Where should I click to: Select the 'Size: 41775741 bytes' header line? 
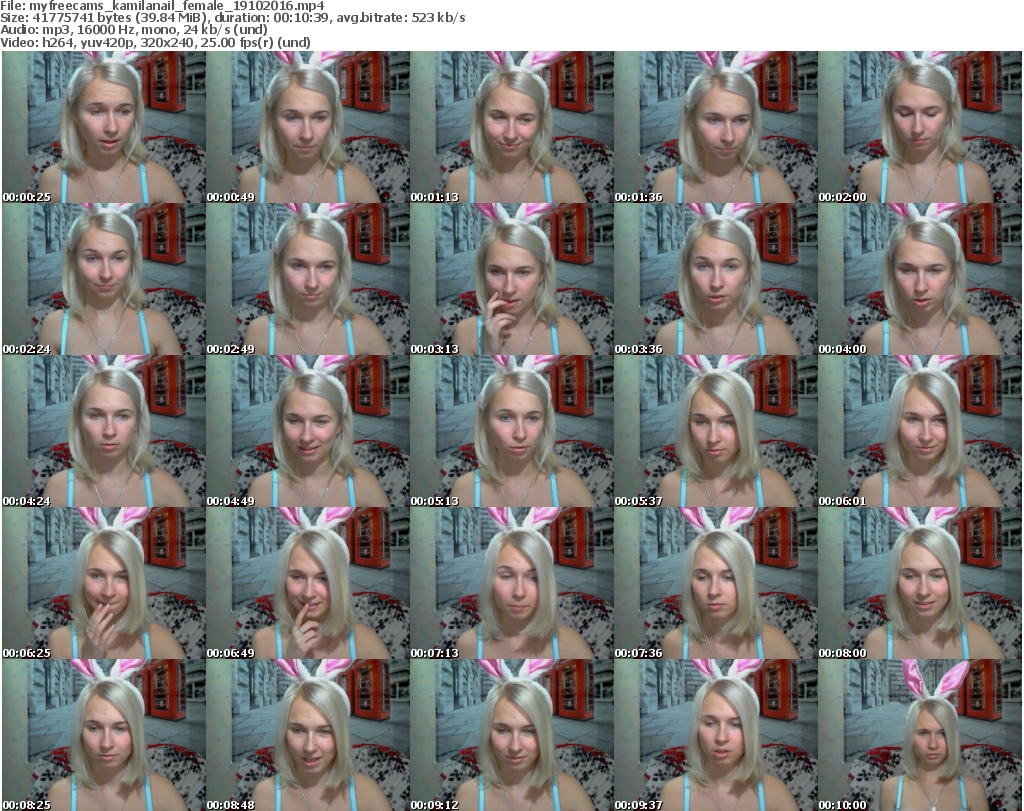point(232,18)
